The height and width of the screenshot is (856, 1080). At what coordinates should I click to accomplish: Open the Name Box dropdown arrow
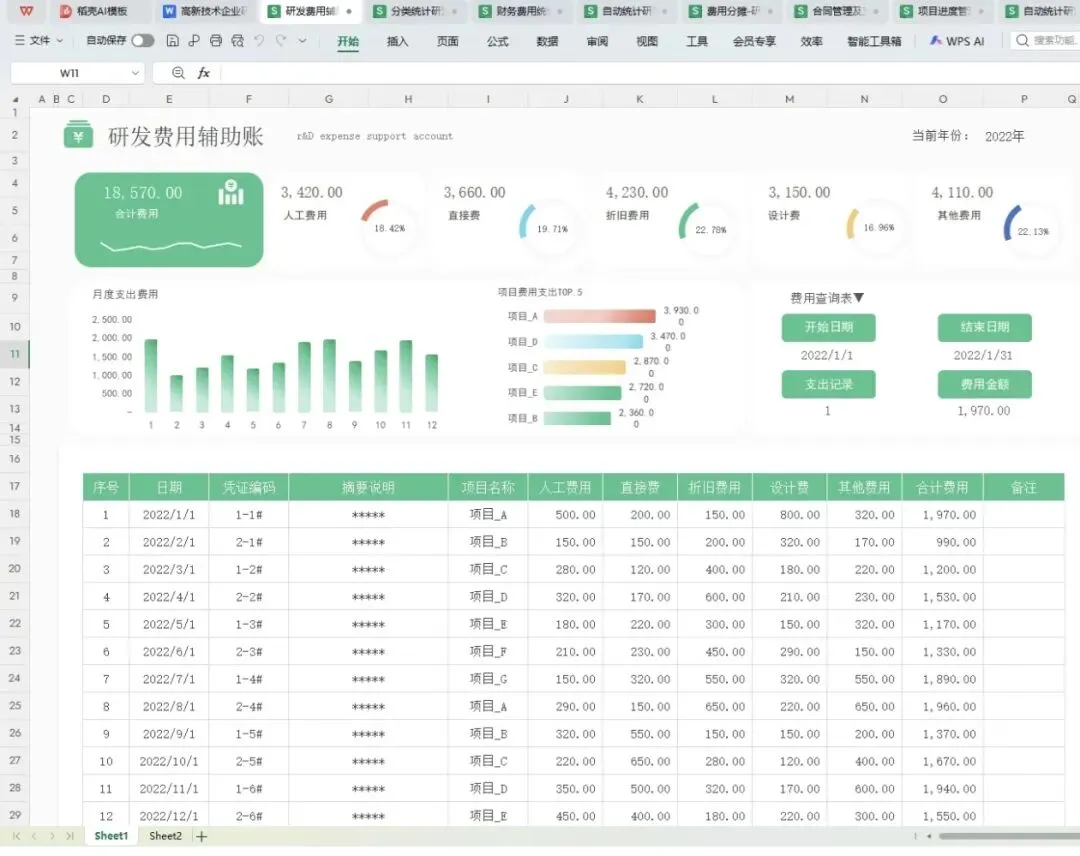tap(135, 72)
